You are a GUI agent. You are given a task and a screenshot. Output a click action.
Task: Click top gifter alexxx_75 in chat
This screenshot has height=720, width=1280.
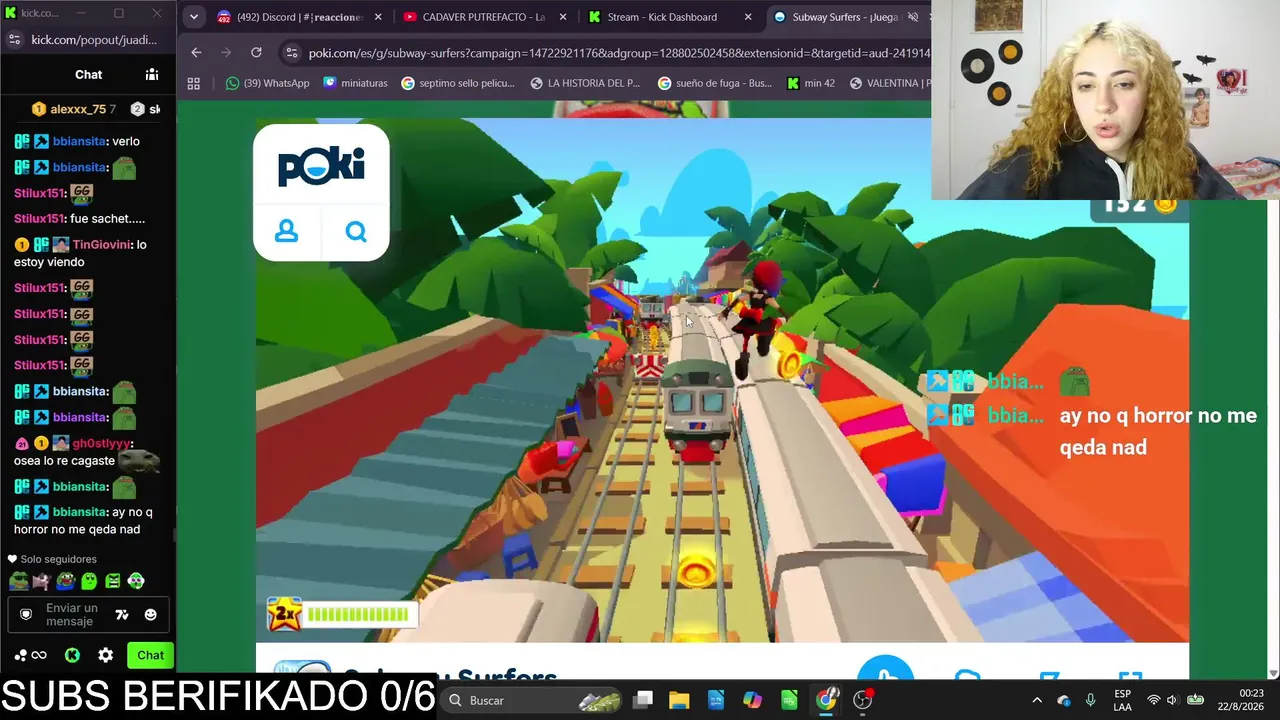pos(77,109)
